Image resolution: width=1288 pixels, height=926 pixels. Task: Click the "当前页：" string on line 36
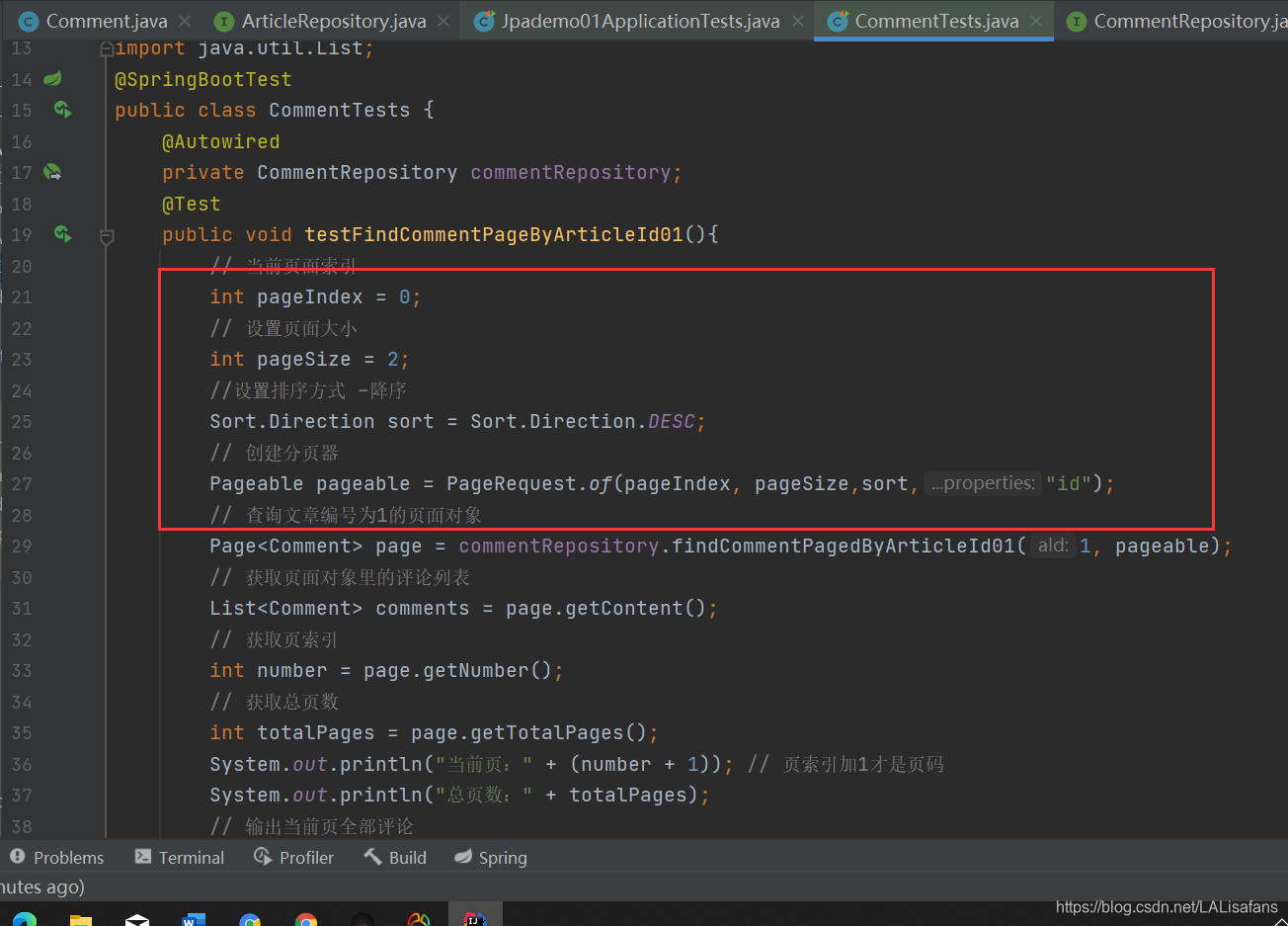(x=484, y=764)
